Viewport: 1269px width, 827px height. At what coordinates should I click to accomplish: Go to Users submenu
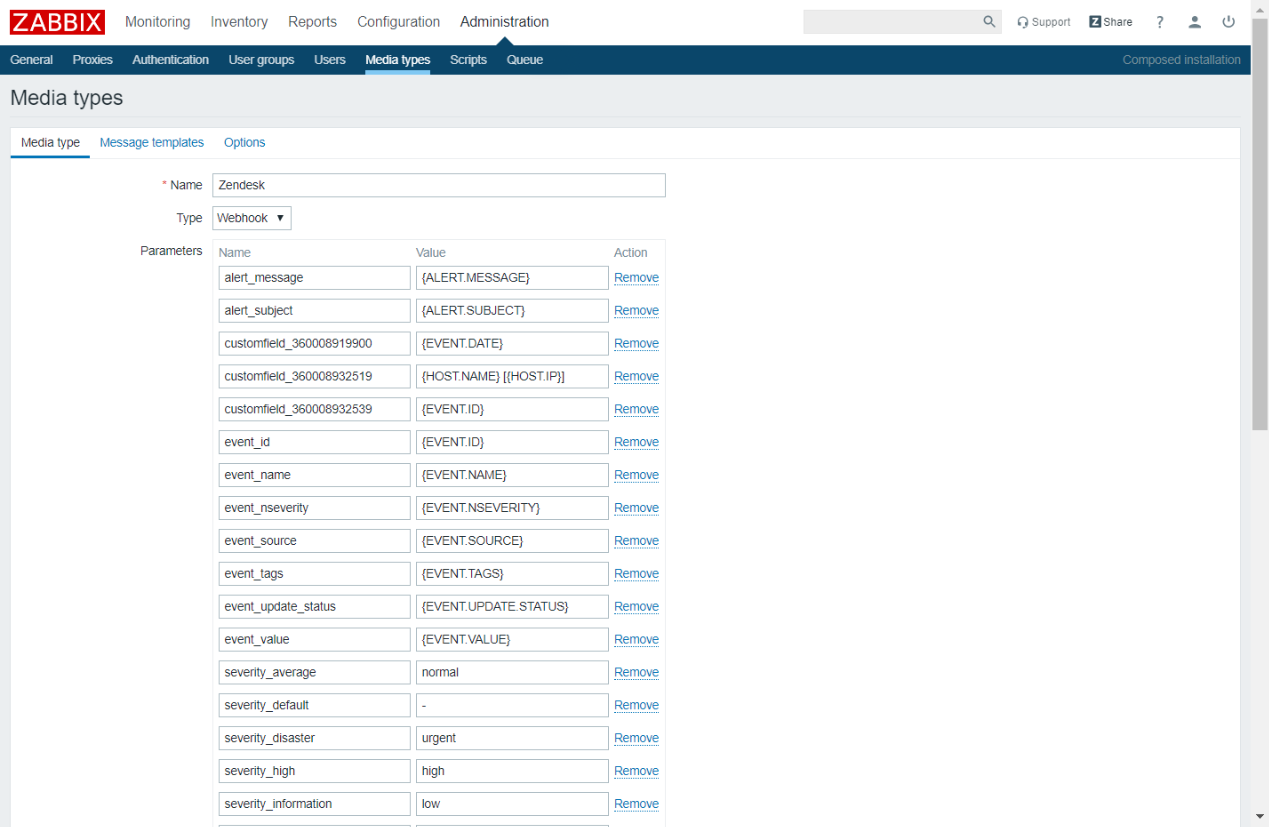(x=329, y=60)
